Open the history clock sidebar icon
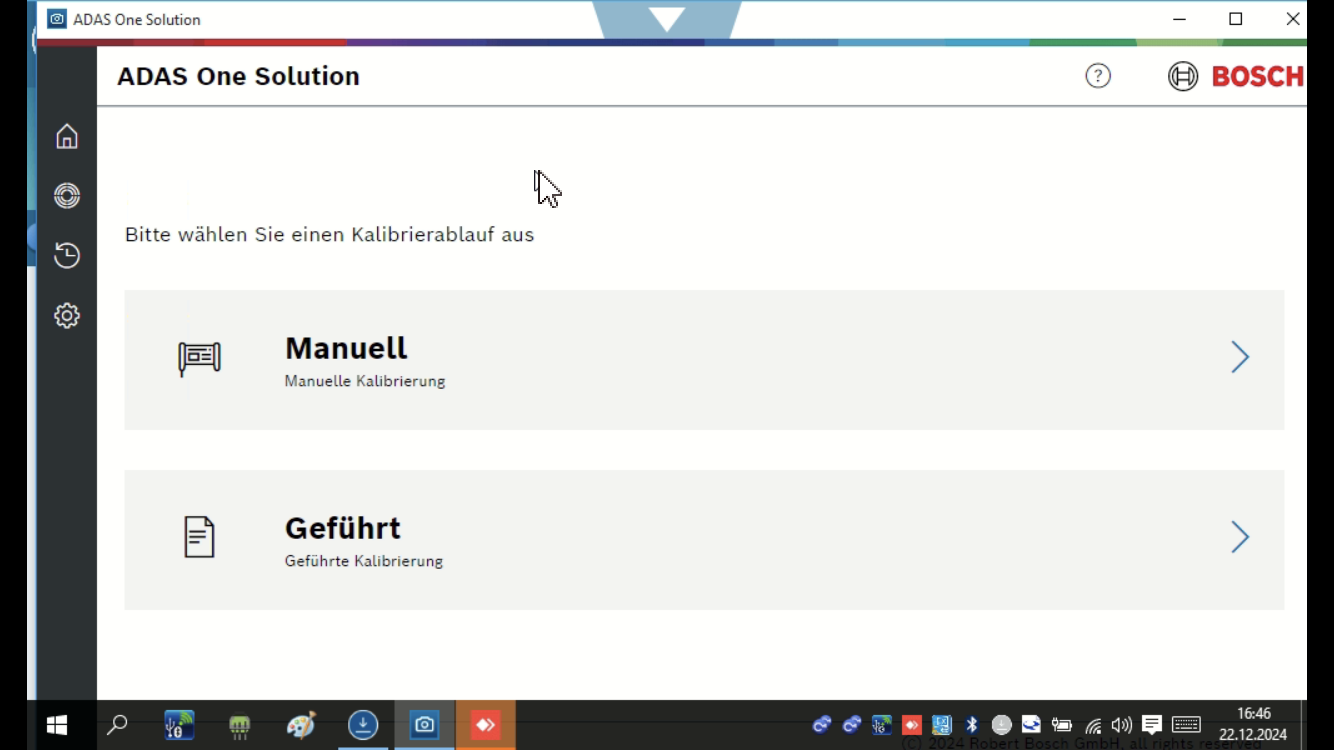Image resolution: width=1334 pixels, height=750 pixels. pos(67,255)
